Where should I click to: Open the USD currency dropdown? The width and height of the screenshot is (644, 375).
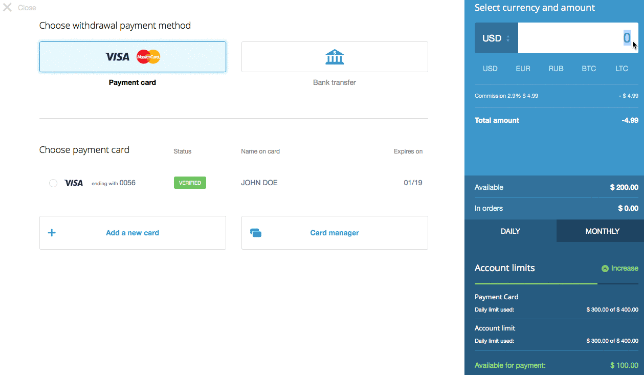(496, 38)
